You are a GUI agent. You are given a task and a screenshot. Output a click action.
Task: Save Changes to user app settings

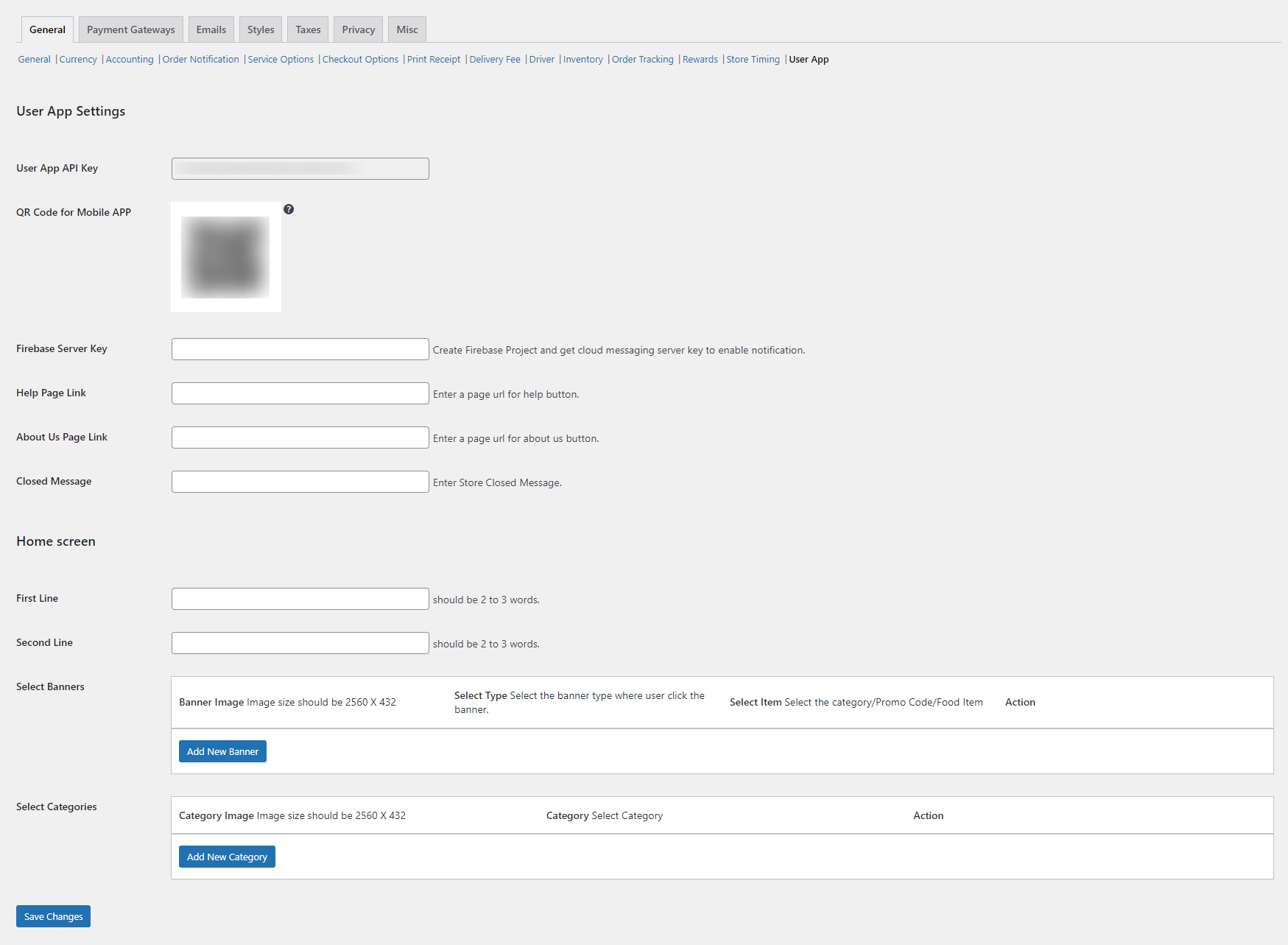pos(53,916)
